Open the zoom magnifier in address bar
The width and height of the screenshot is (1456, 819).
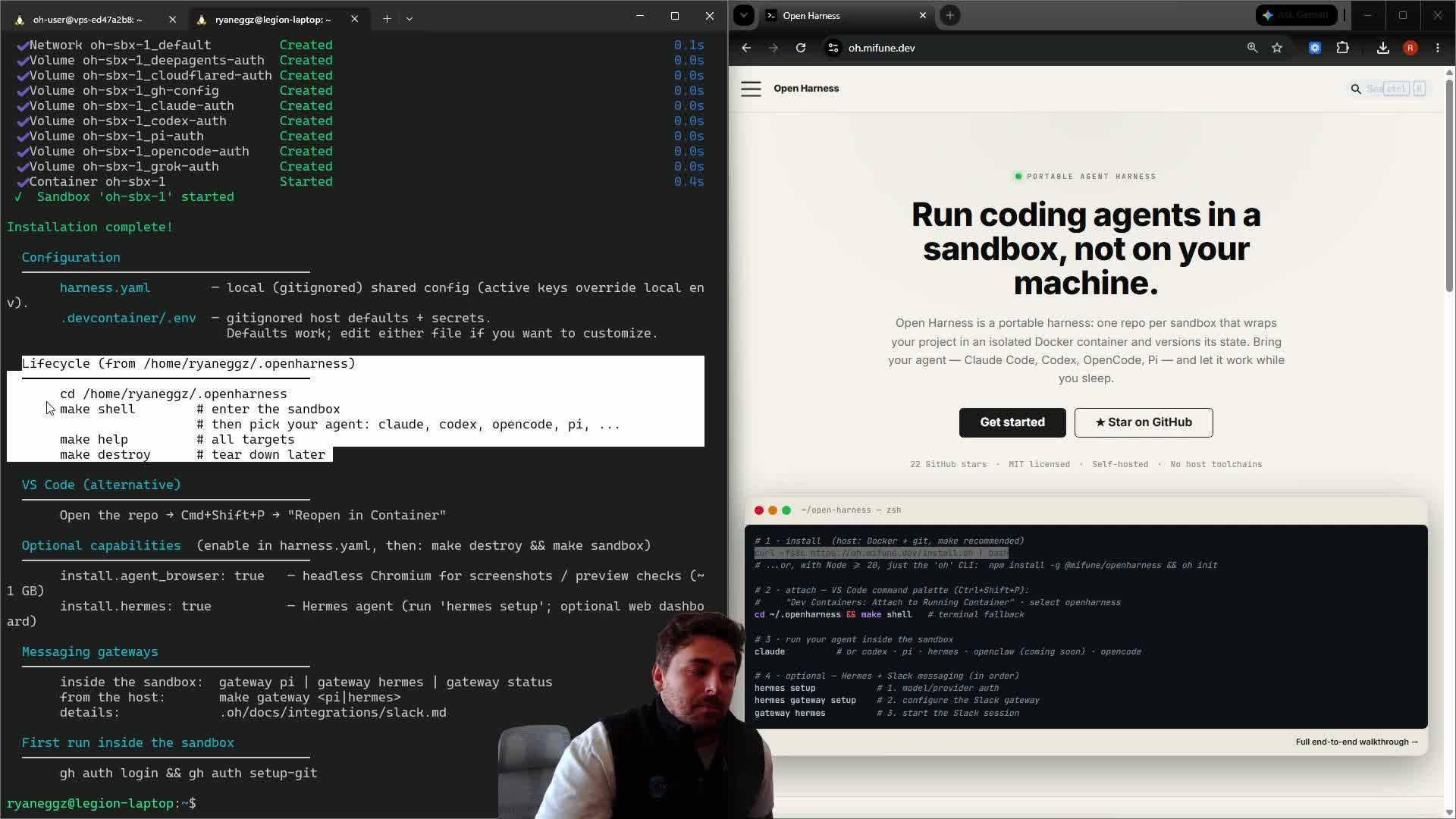pyautogui.click(x=1252, y=48)
